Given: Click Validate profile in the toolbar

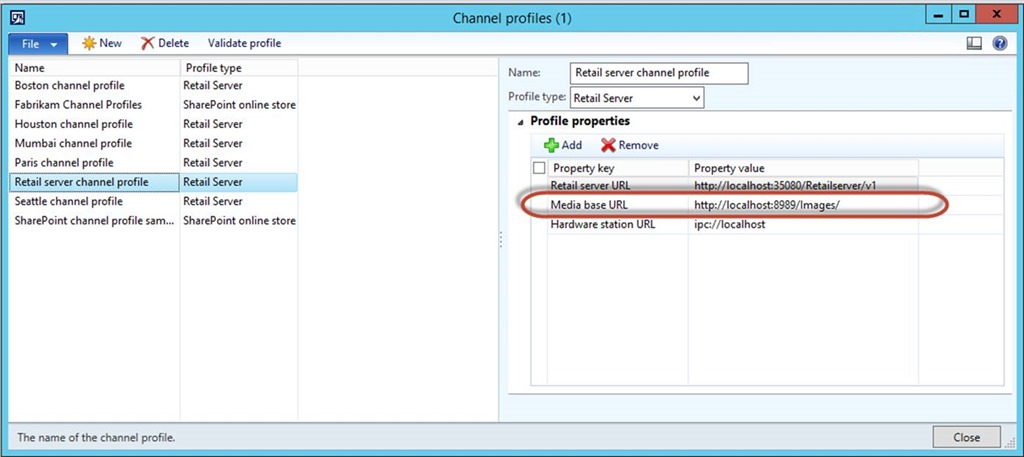Looking at the screenshot, I should [244, 43].
